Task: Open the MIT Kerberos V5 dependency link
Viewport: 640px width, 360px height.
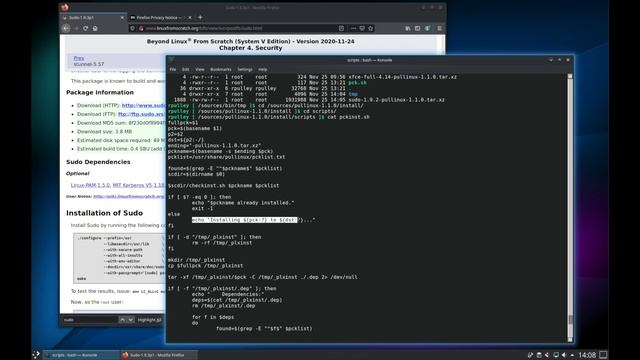Action: click(x=139, y=185)
